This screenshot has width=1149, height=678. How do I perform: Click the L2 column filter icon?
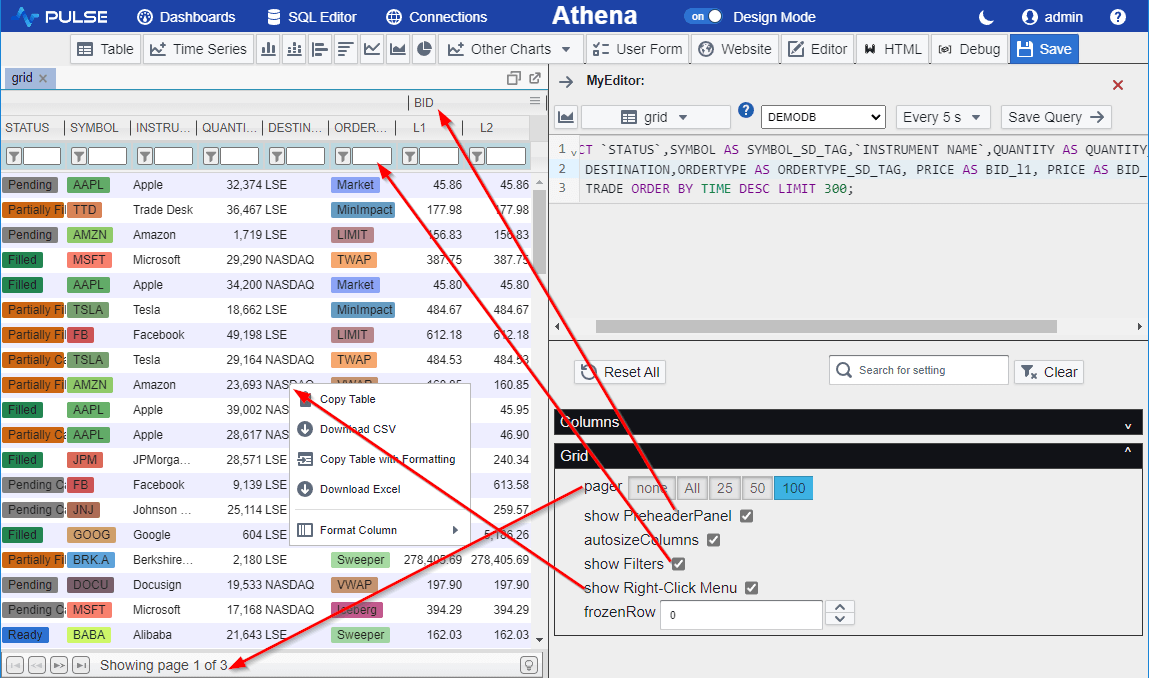(x=477, y=155)
